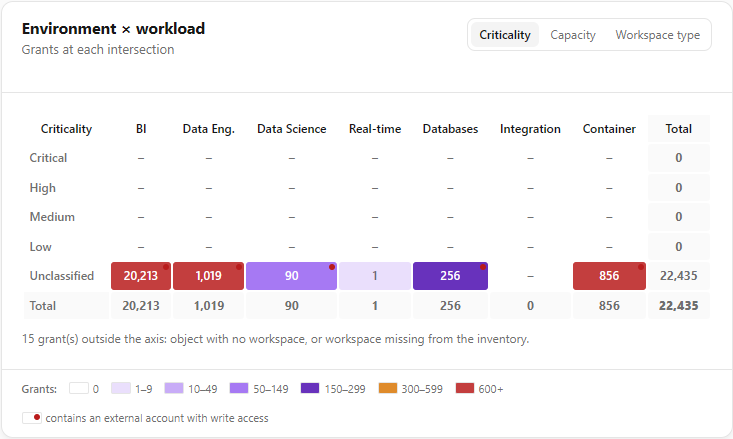Click the Total row Integration value 0

[x=530, y=306]
